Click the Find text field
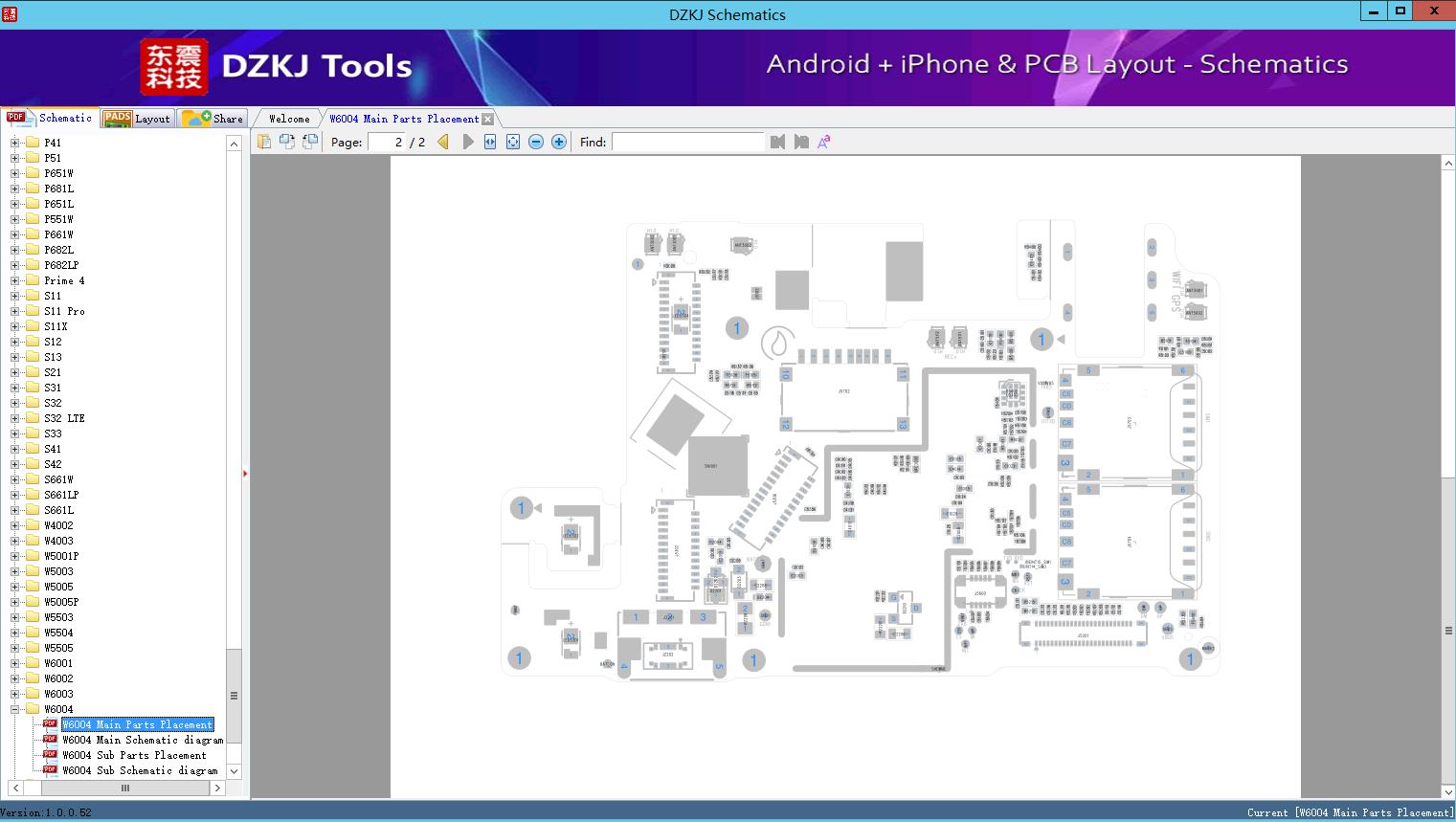1456x822 pixels. [688, 142]
